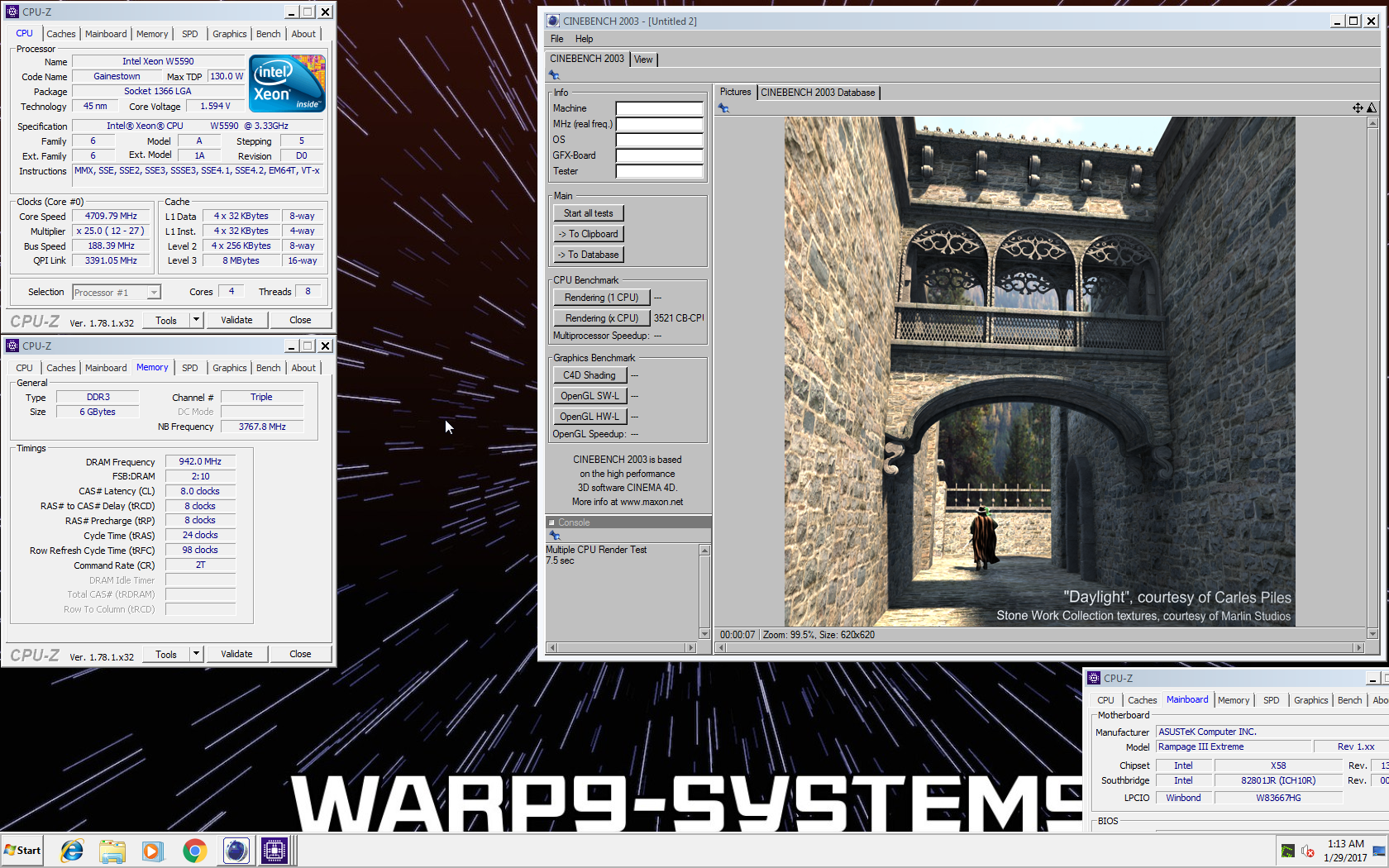Click the move cross icon in picture viewer

pyautogui.click(x=1358, y=108)
